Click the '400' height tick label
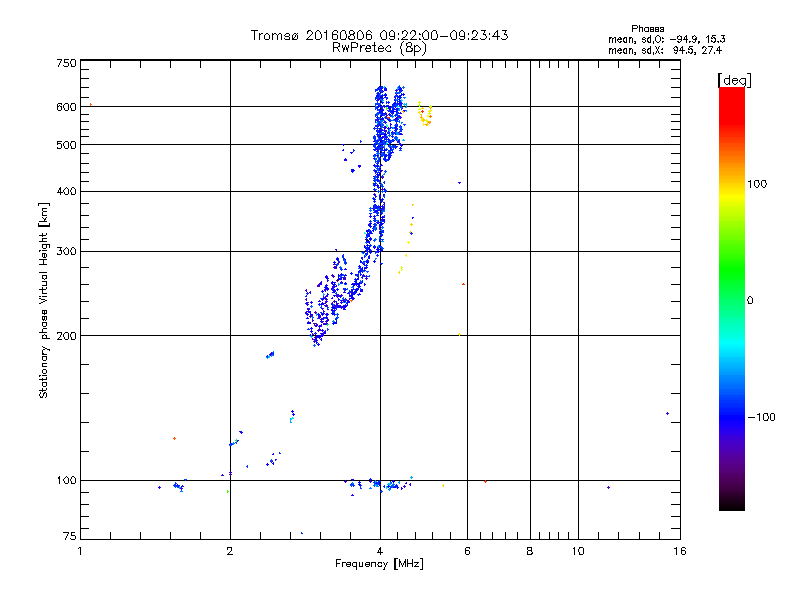 click(66, 192)
